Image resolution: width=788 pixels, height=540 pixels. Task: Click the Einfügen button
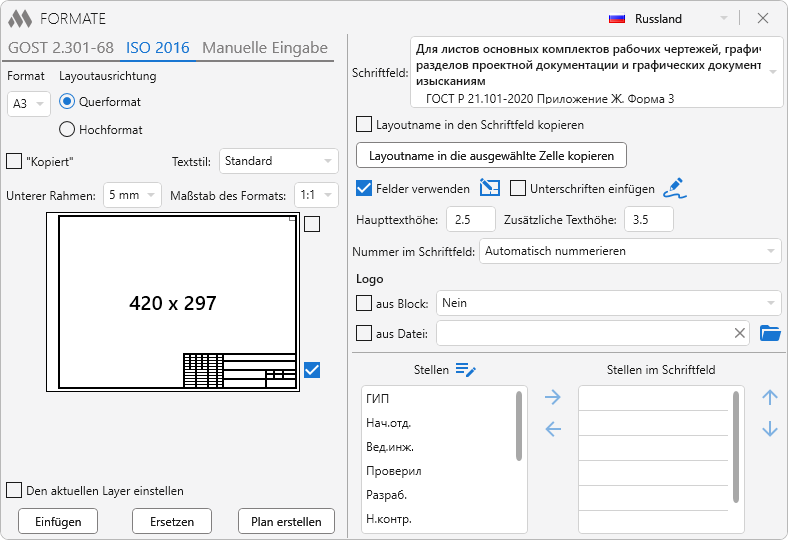(58, 521)
